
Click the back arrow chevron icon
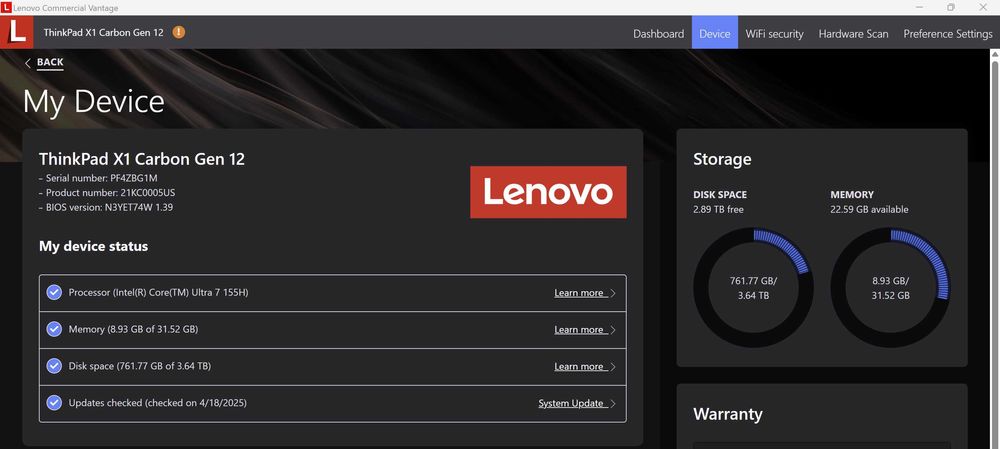pyautogui.click(x=27, y=63)
